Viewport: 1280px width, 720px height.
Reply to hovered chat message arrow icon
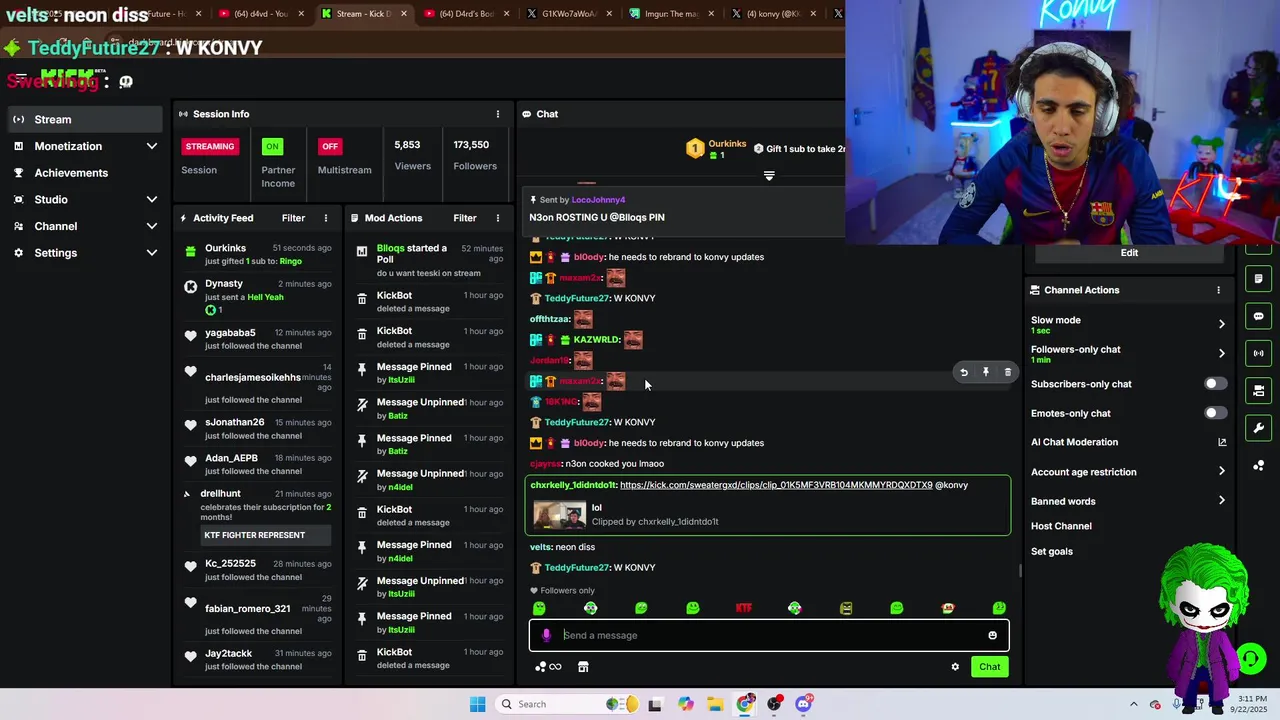click(x=964, y=372)
